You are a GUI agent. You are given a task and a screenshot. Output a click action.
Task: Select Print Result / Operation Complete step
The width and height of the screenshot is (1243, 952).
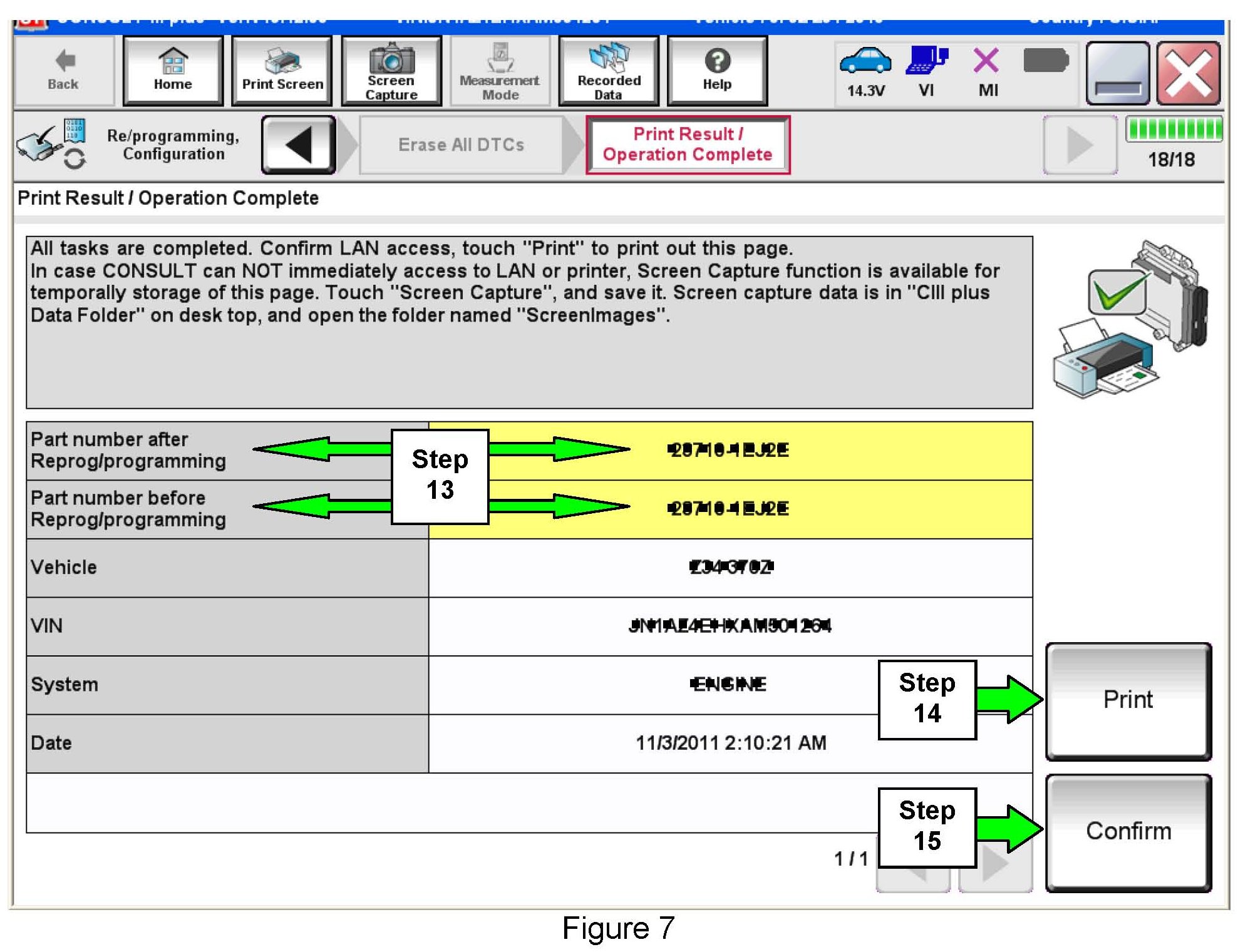(x=688, y=145)
